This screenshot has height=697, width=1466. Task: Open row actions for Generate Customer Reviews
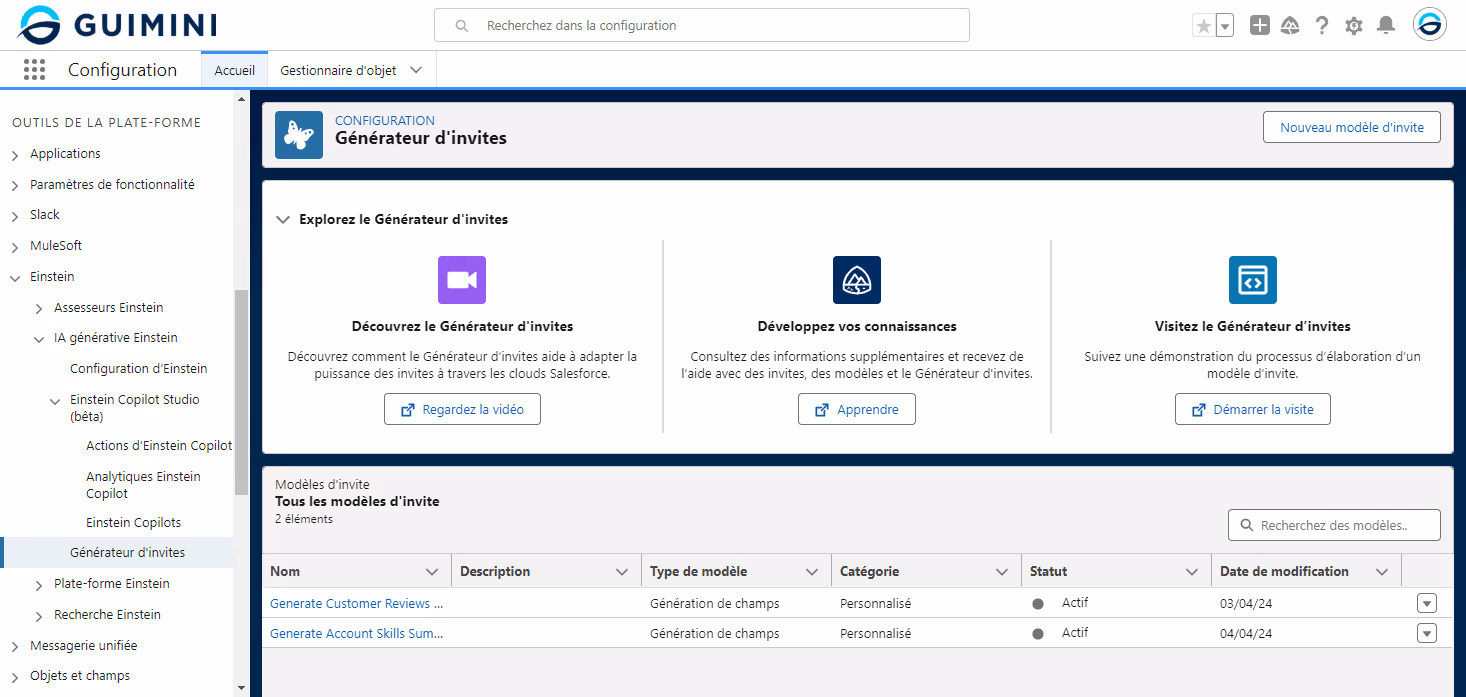click(x=1427, y=603)
